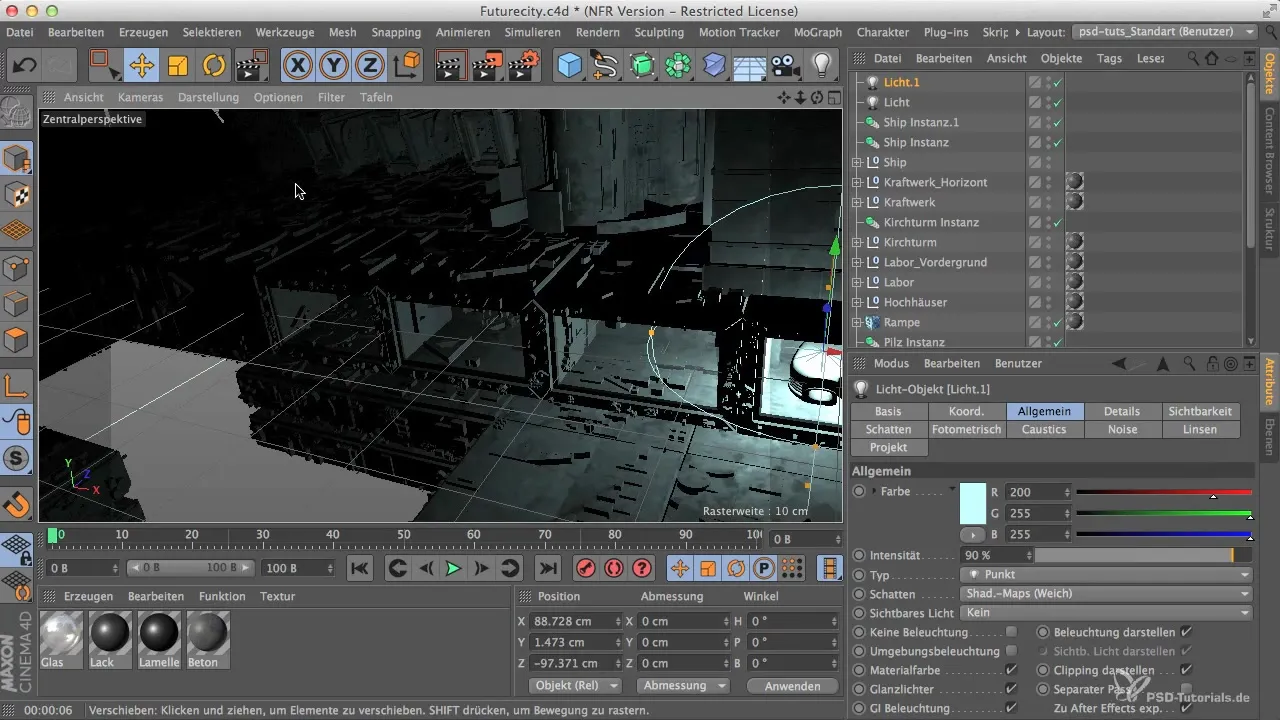Screen dimensions: 1280x720
Task: Open the Mesh menu
Action: click(342, 32)
